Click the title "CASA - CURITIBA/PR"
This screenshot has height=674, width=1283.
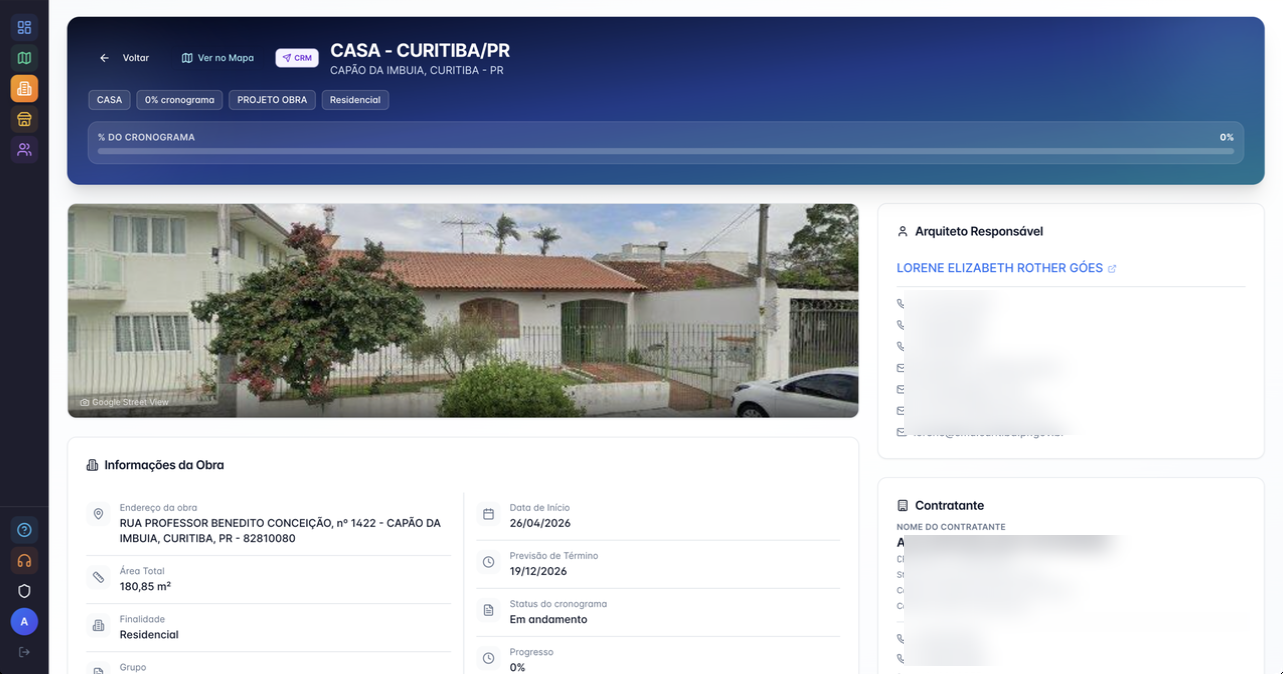pyautogui.click(x=420, y=51)
